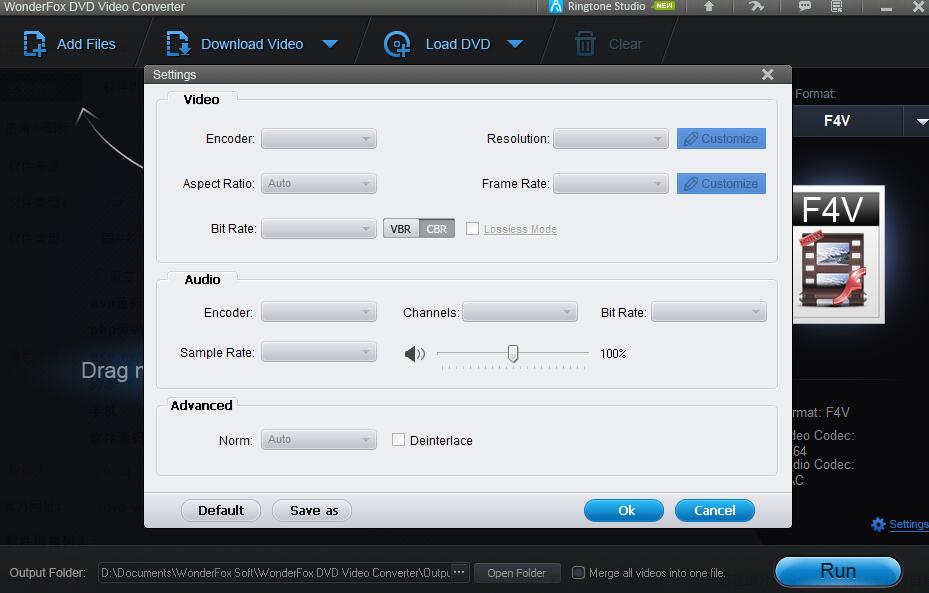
Task: Open the Frame Rate dropdown
Action: (610, 184)
